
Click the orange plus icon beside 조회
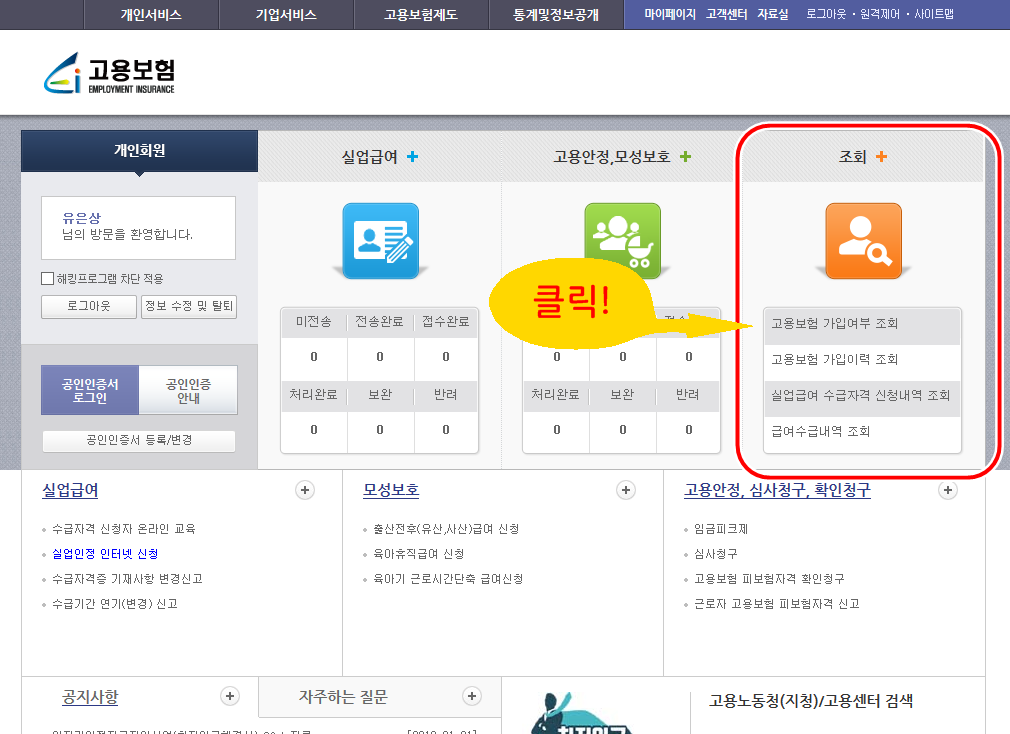click(x=881, y=157)
